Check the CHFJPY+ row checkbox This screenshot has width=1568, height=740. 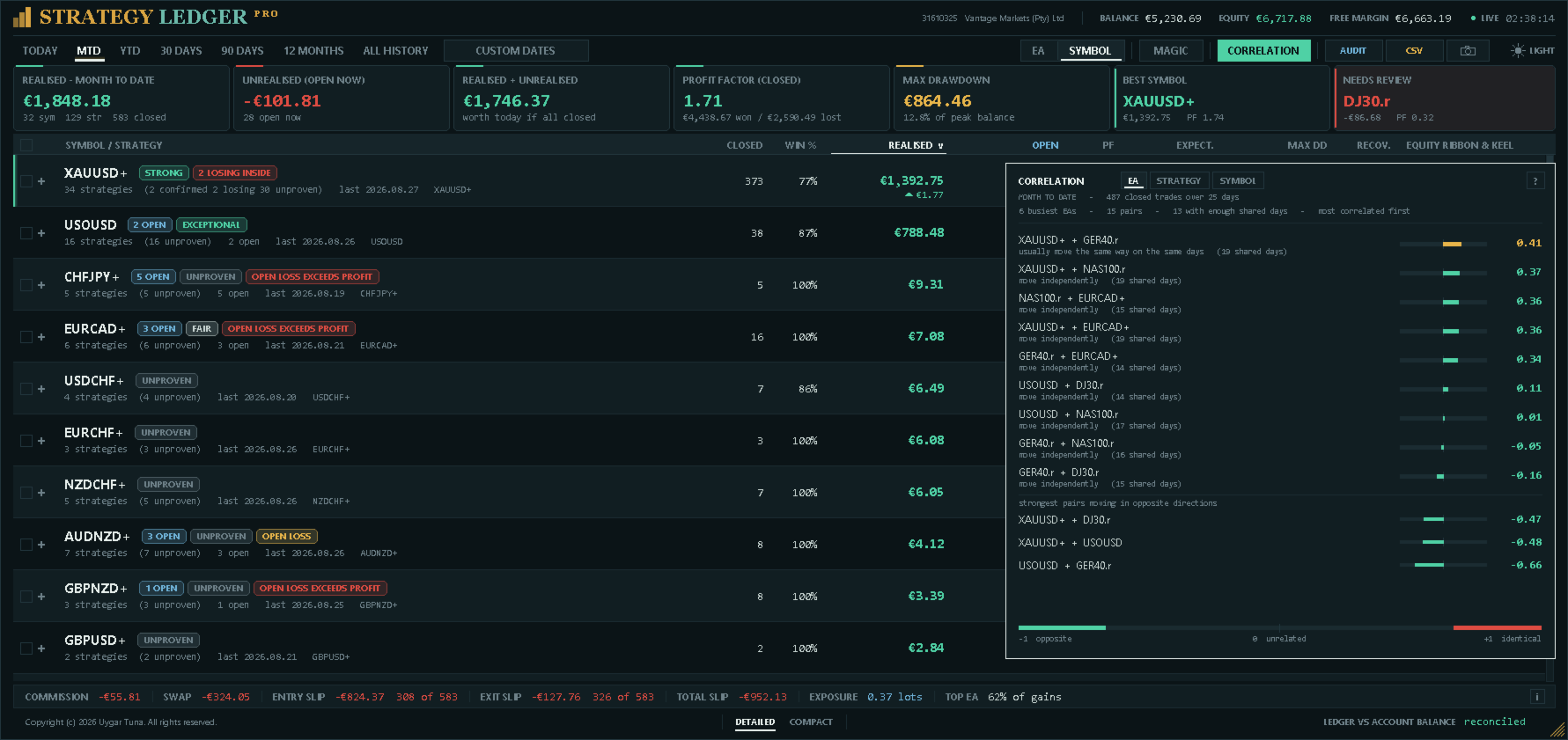tap(26, 285)
